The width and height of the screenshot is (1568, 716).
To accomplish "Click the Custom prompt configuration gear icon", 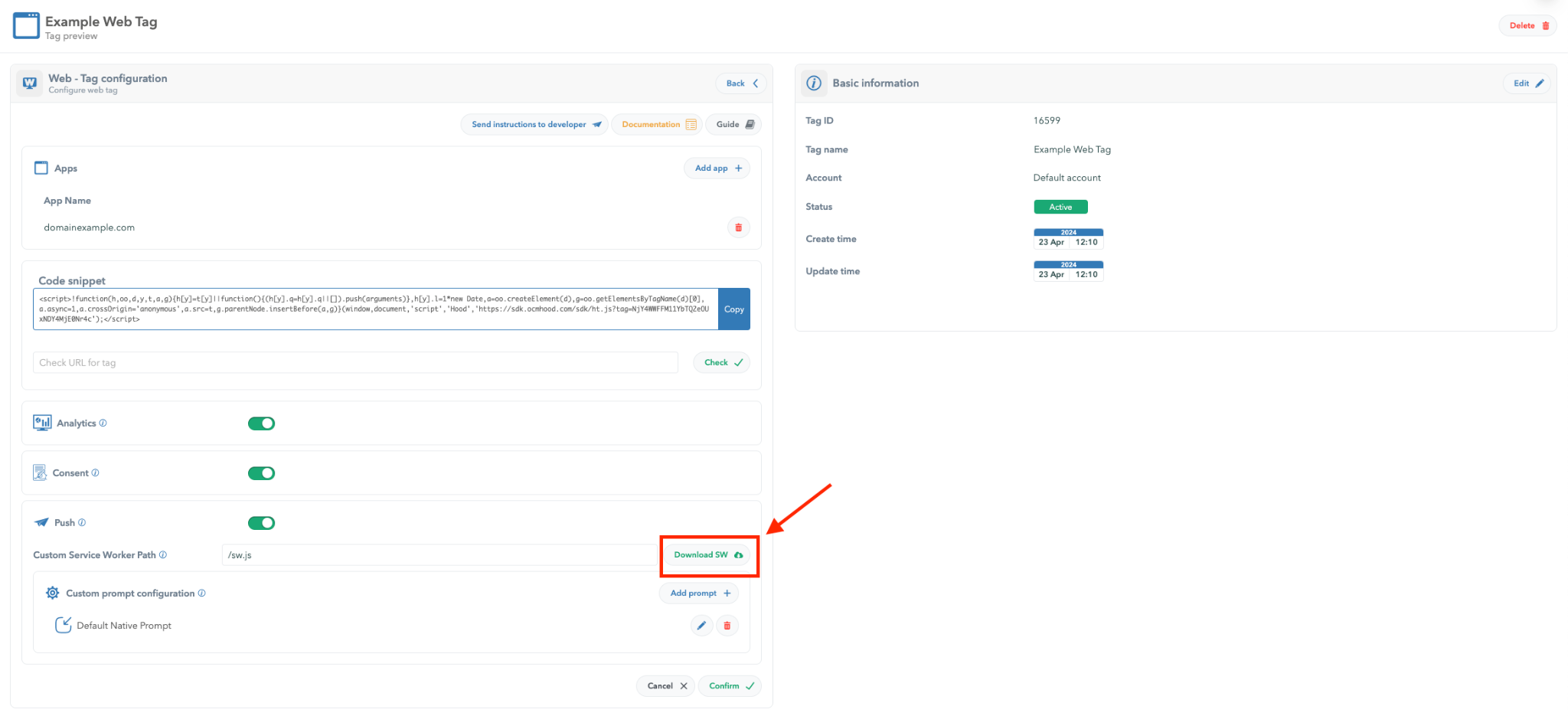I will pos(52,593).
